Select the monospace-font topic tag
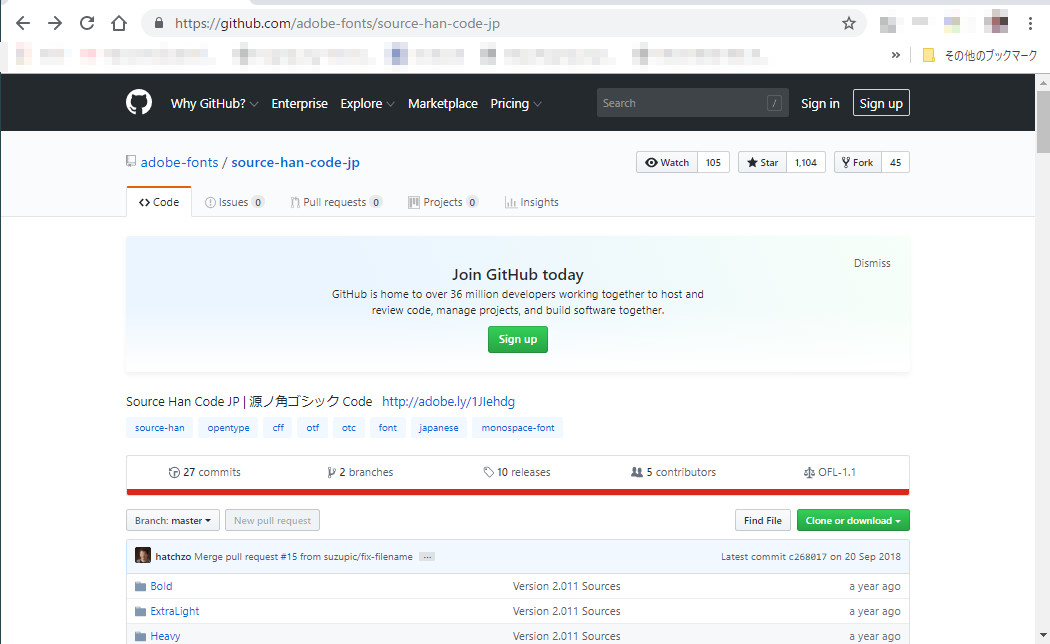 pyautogui.click(x=518, y=428)
